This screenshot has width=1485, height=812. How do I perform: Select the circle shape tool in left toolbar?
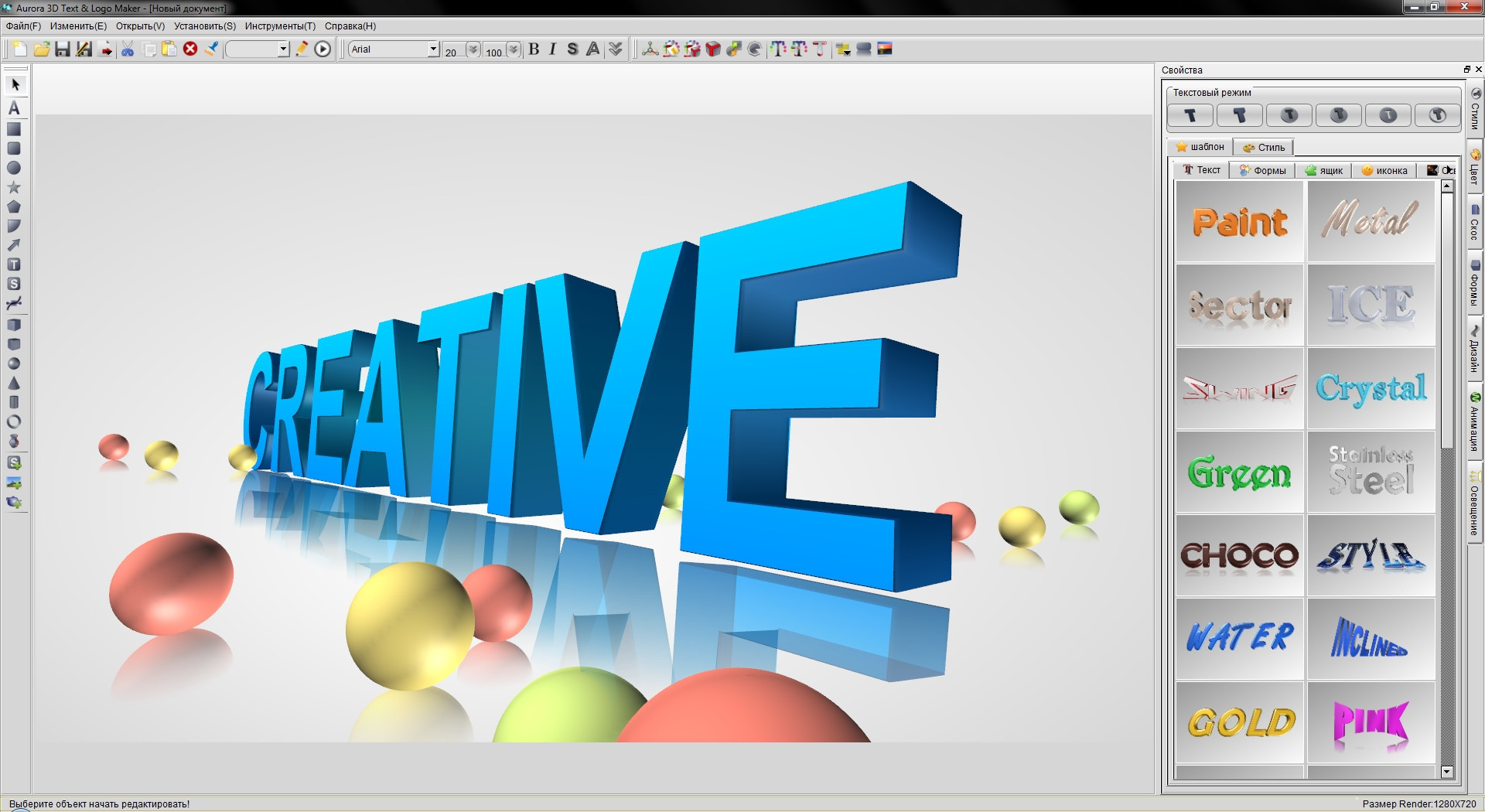click(14, 168)
